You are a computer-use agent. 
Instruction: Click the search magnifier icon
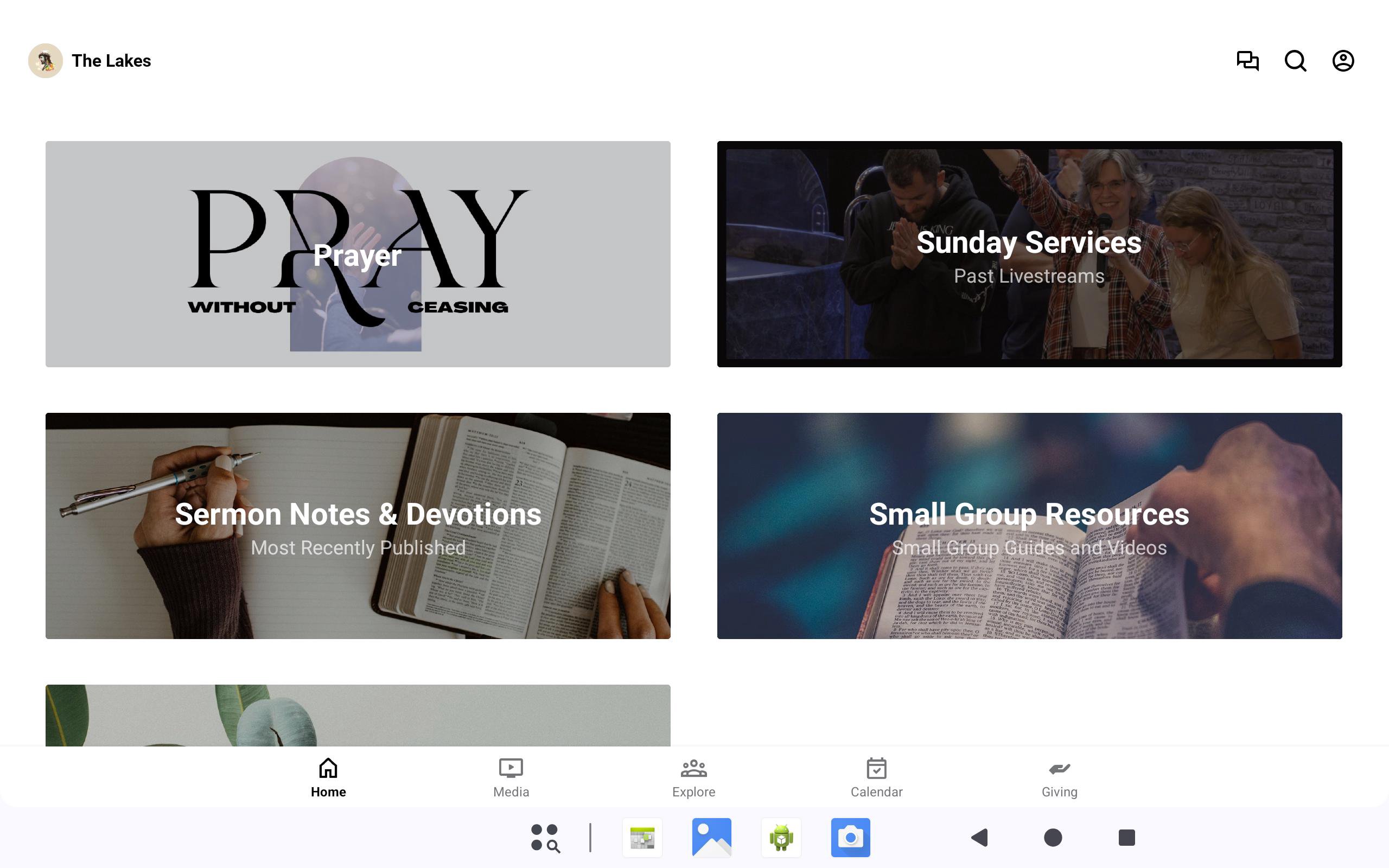(1295, 60)
